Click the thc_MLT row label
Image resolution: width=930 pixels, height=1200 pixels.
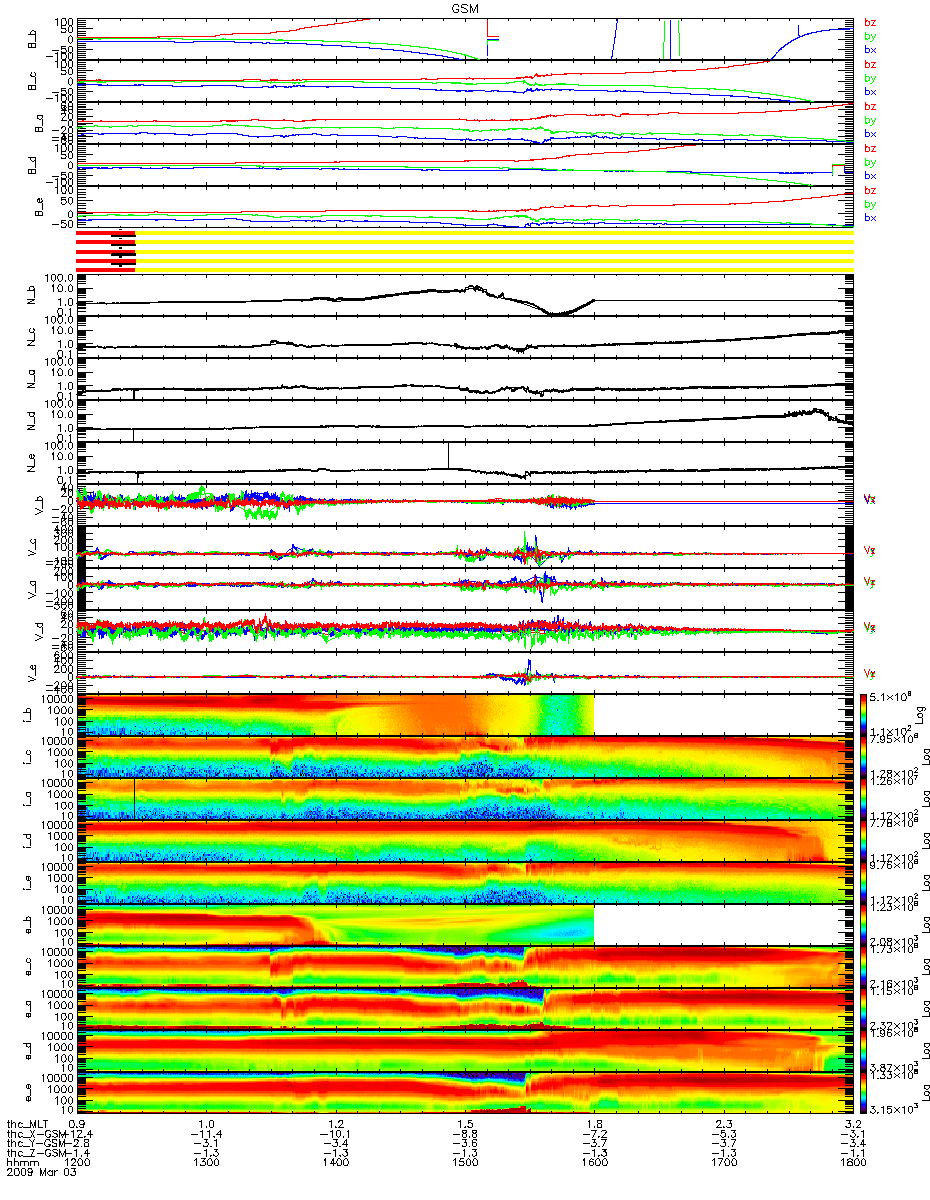(x=27, y=1126)
